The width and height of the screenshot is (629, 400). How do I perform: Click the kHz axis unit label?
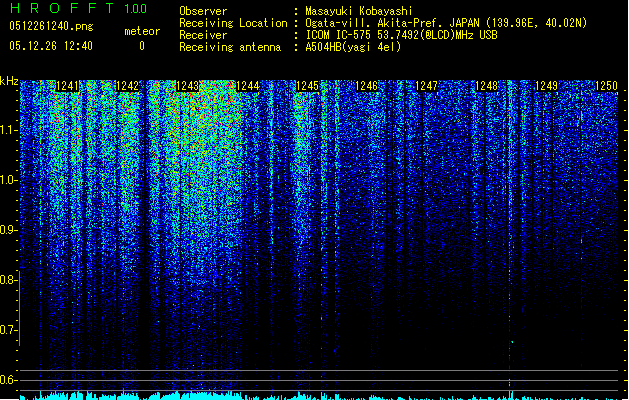tap(9, 81)
